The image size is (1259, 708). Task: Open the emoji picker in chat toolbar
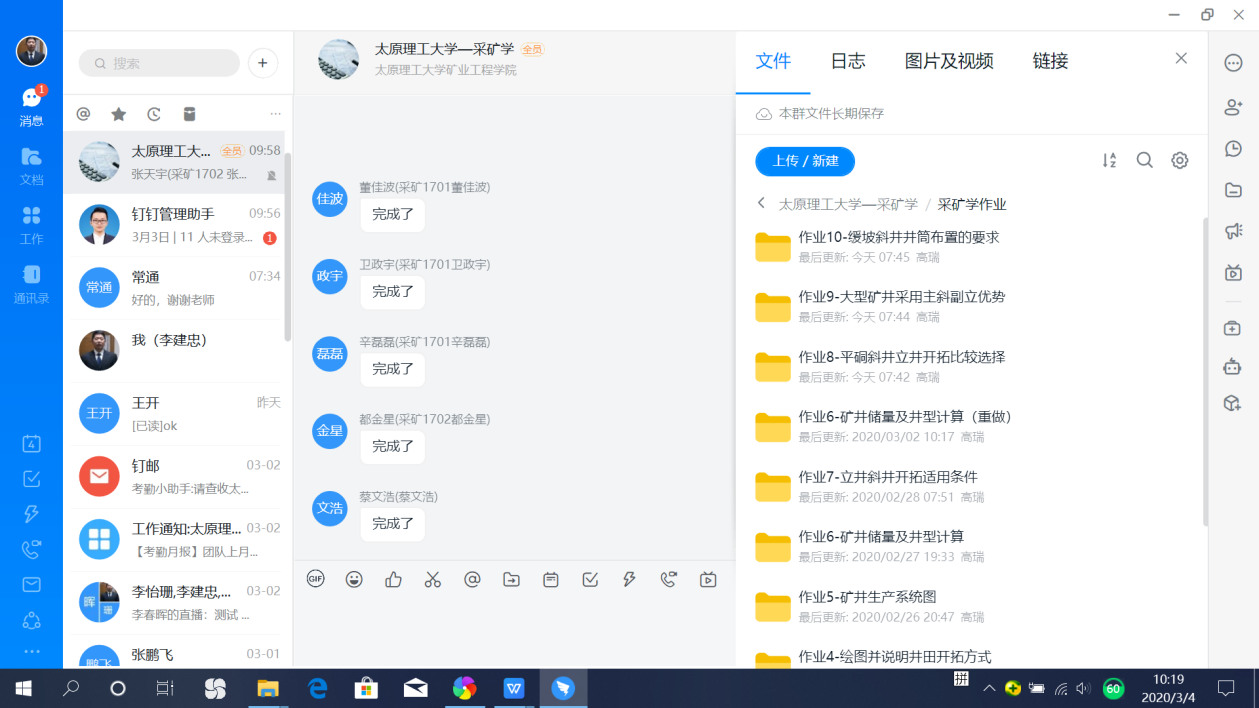(354, 579)
